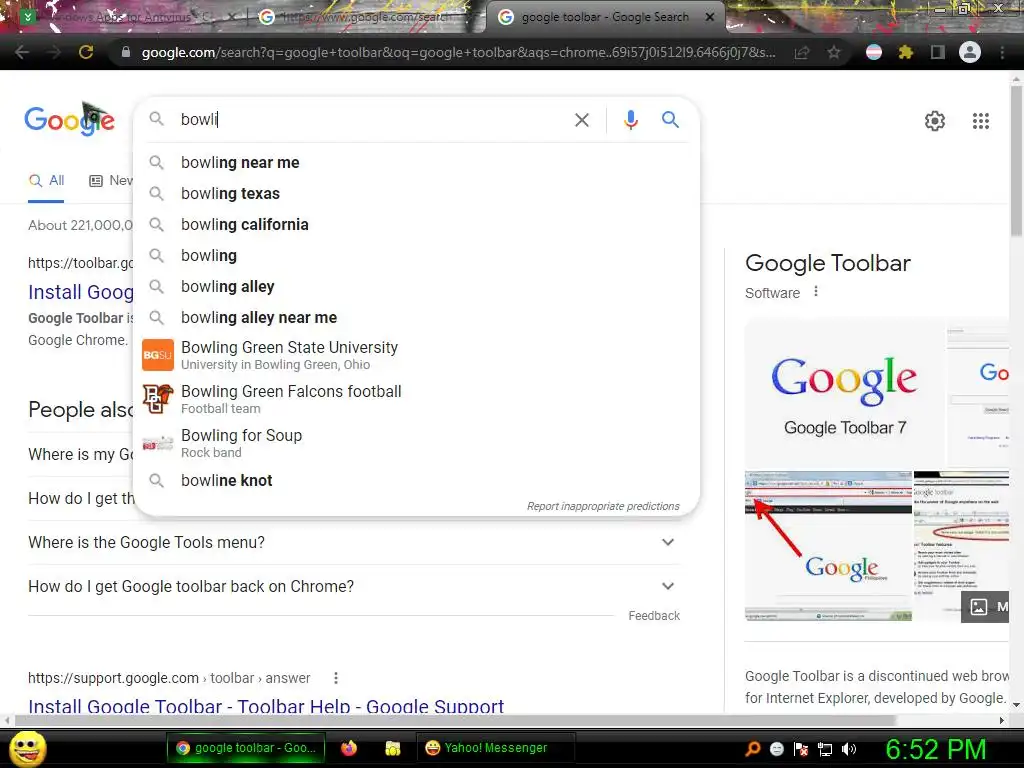
Task: Open the red arrow toolbar screenshot thumbnail
Action: pyautogui.click(x=828, y=545)
